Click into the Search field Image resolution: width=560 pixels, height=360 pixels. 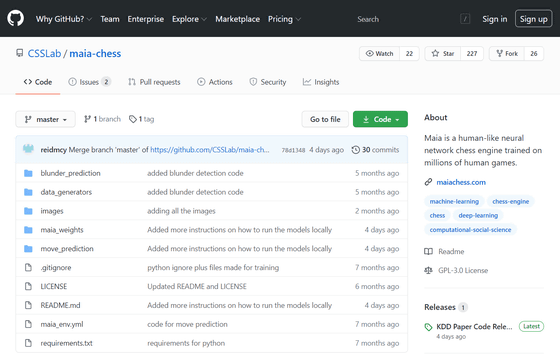pyautogui.click(x=407, y=19)
